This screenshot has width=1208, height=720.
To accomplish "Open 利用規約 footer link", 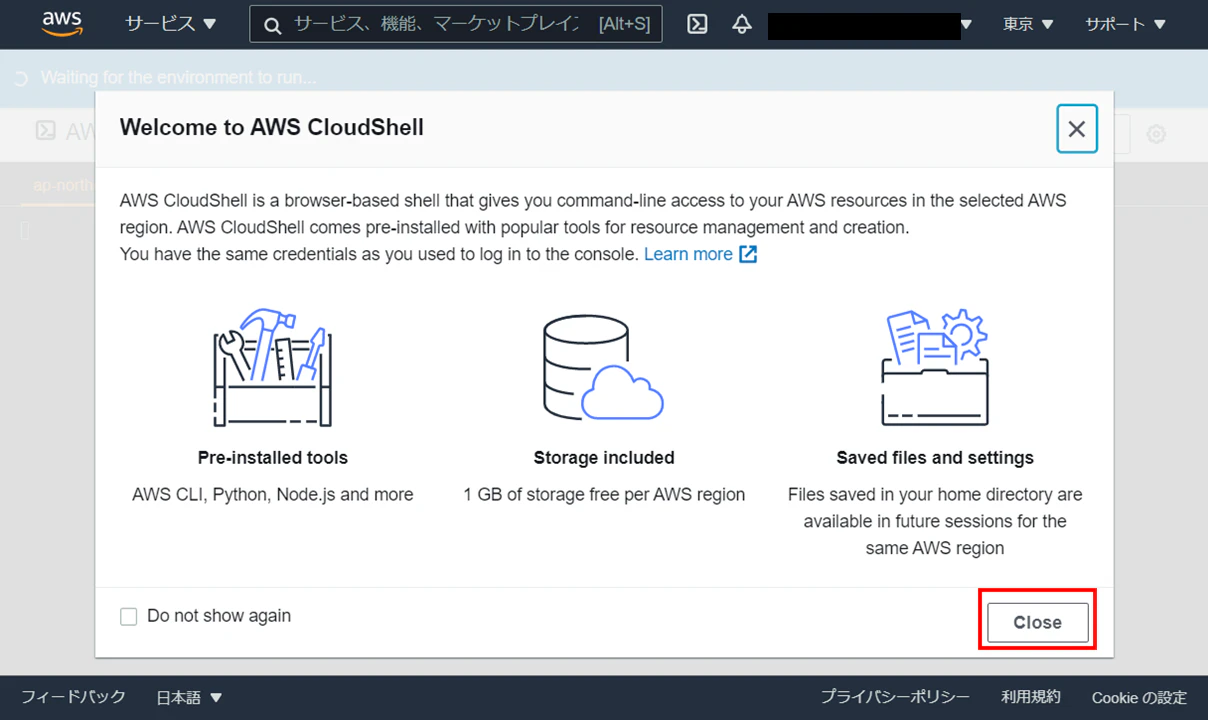I will (x=1031, y=697).
